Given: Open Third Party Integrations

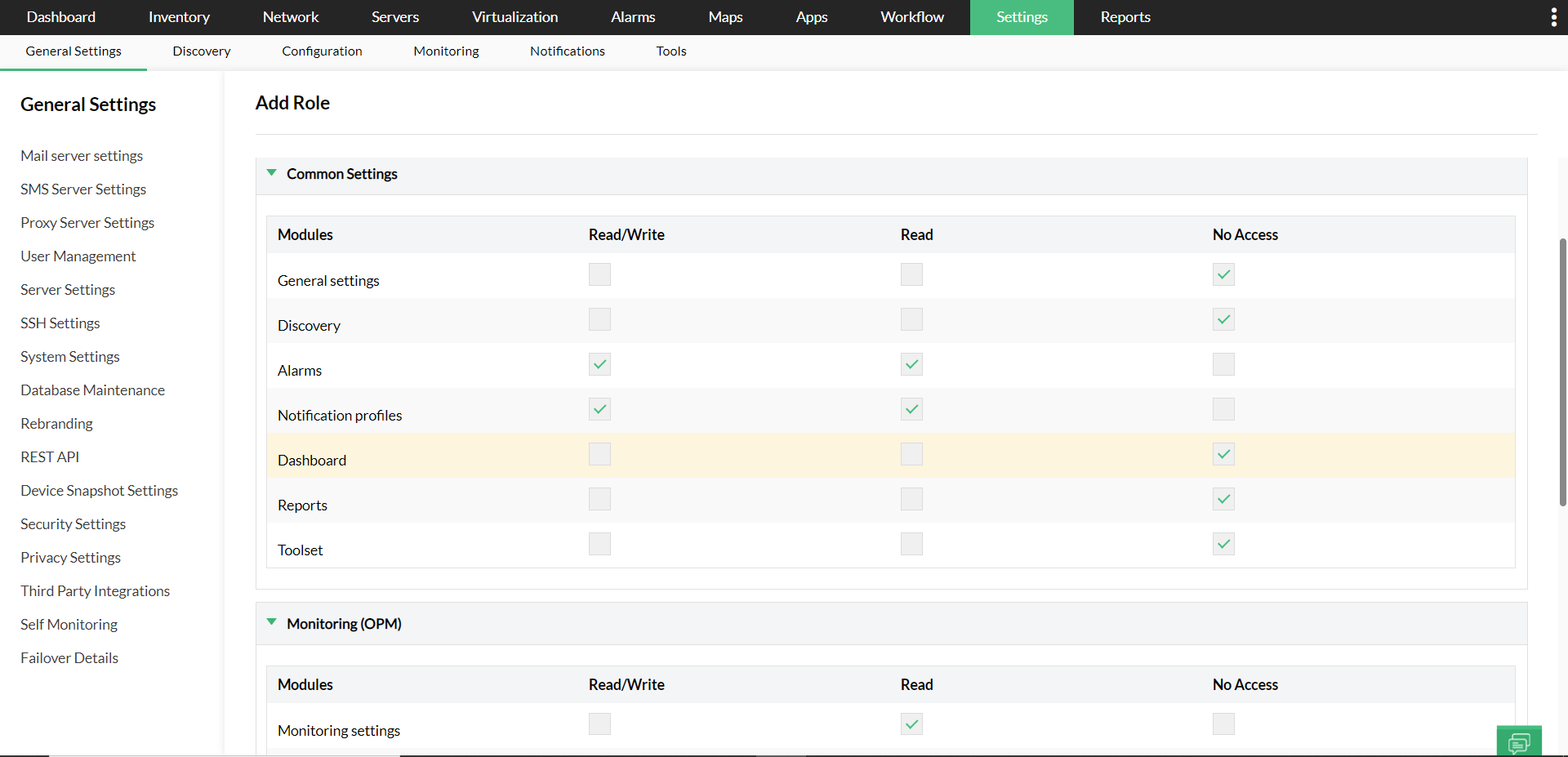Looking at the screenshot, I should point(95,590).
